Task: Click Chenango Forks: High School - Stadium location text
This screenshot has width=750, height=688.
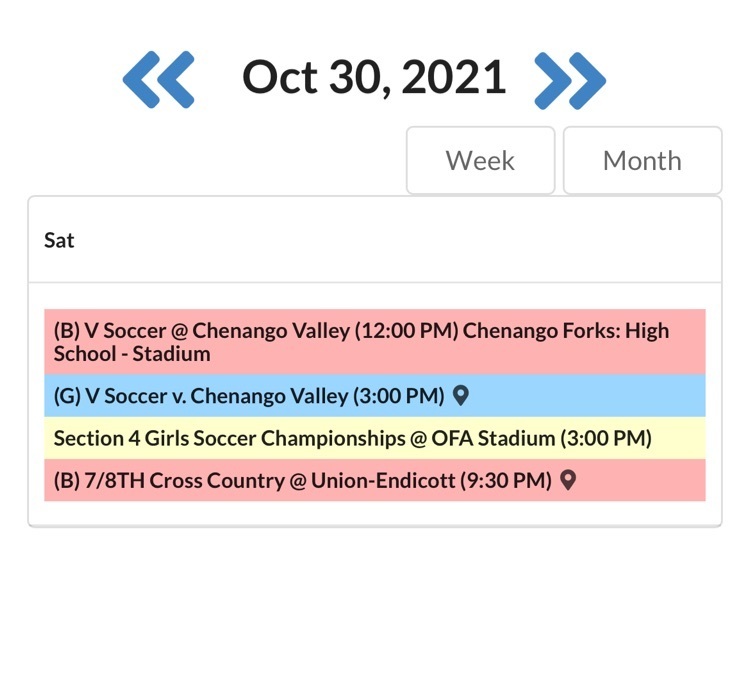Action: click(361, 342)
